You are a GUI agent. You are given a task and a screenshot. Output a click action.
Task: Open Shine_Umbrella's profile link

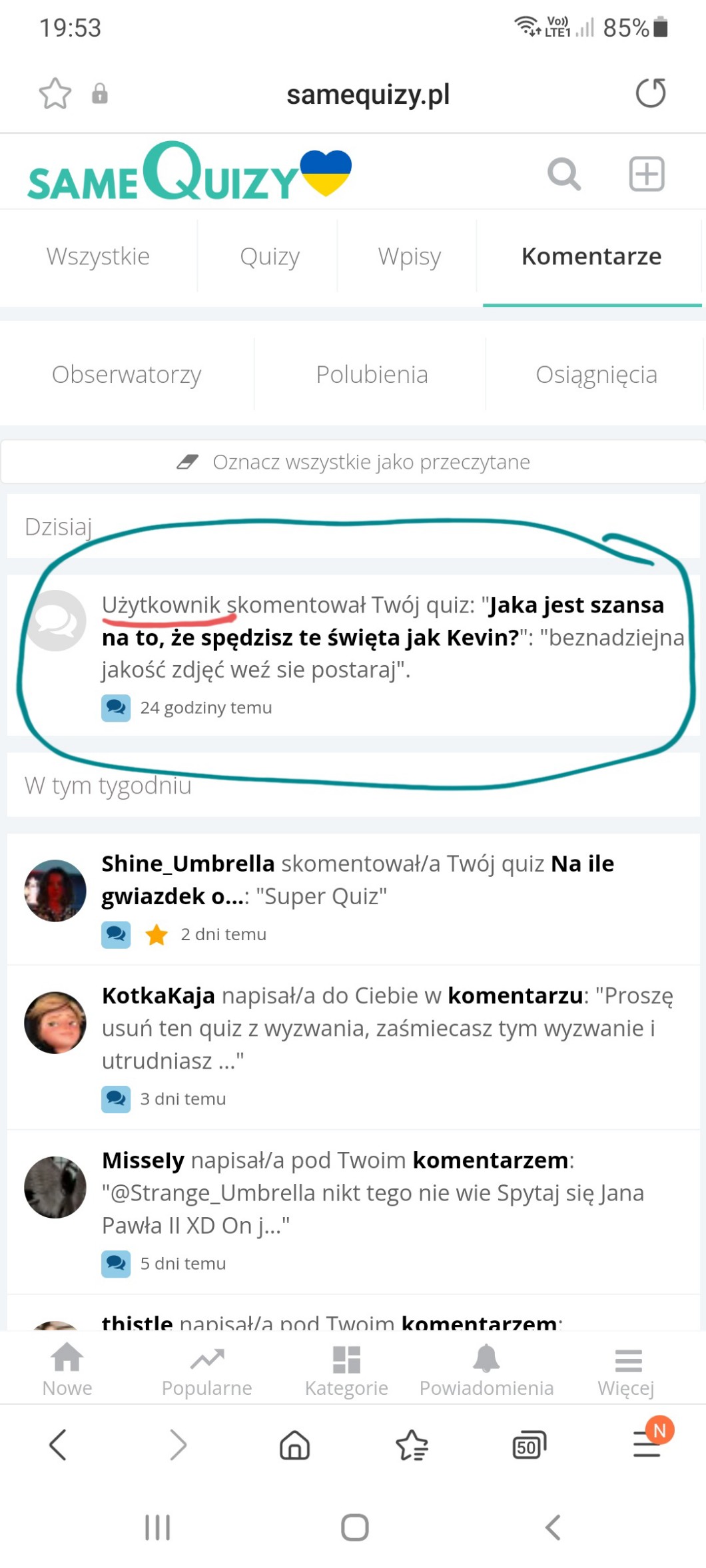pos(188,864)
